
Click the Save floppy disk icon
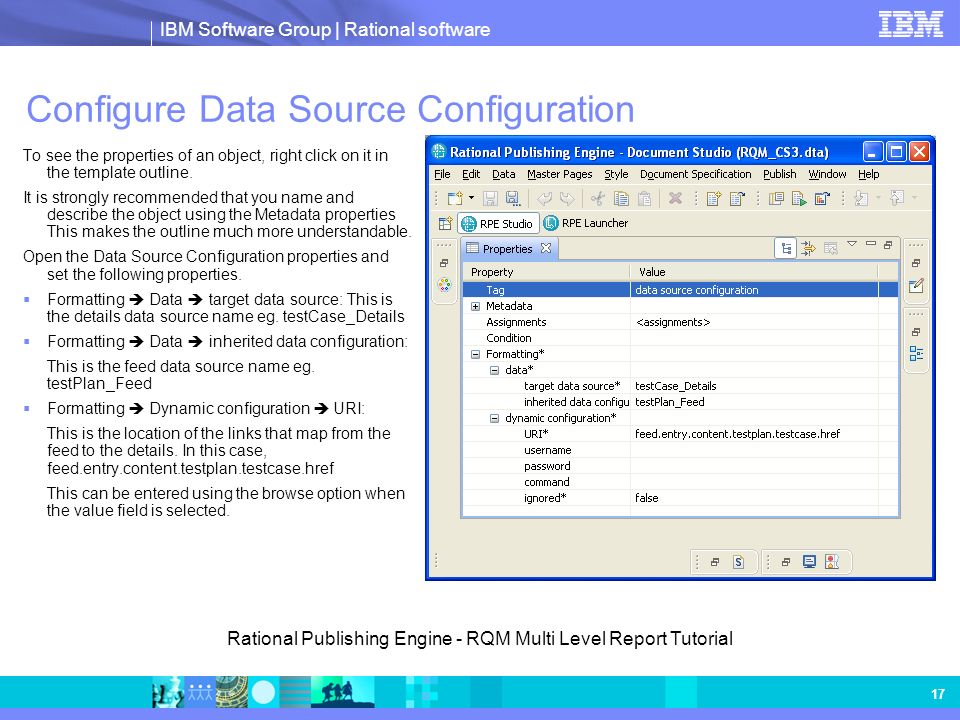pos(490,198)
